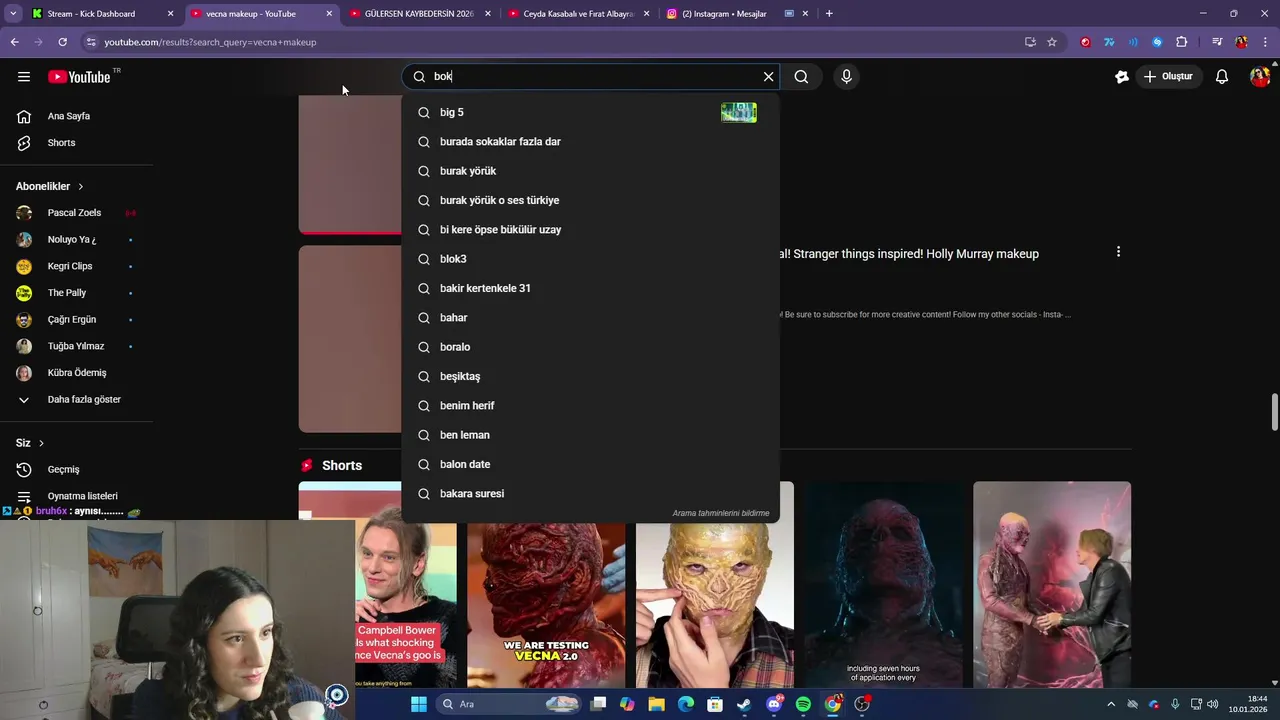1280x720 pixels.
Task: Open the 'seven hours of application' short
Action: point(883,585)
